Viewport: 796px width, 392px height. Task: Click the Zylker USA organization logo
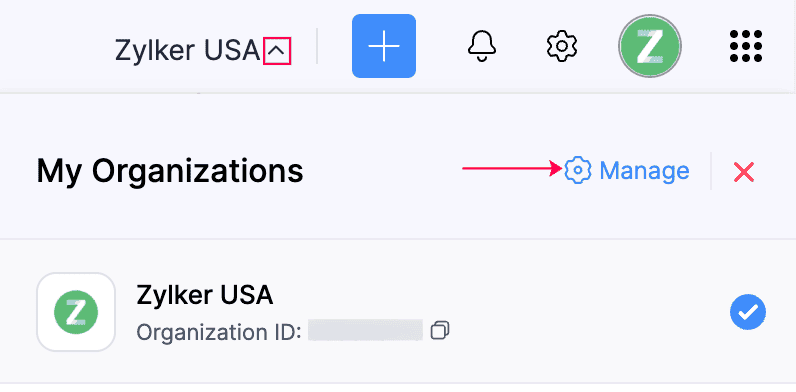pos(76,312)
